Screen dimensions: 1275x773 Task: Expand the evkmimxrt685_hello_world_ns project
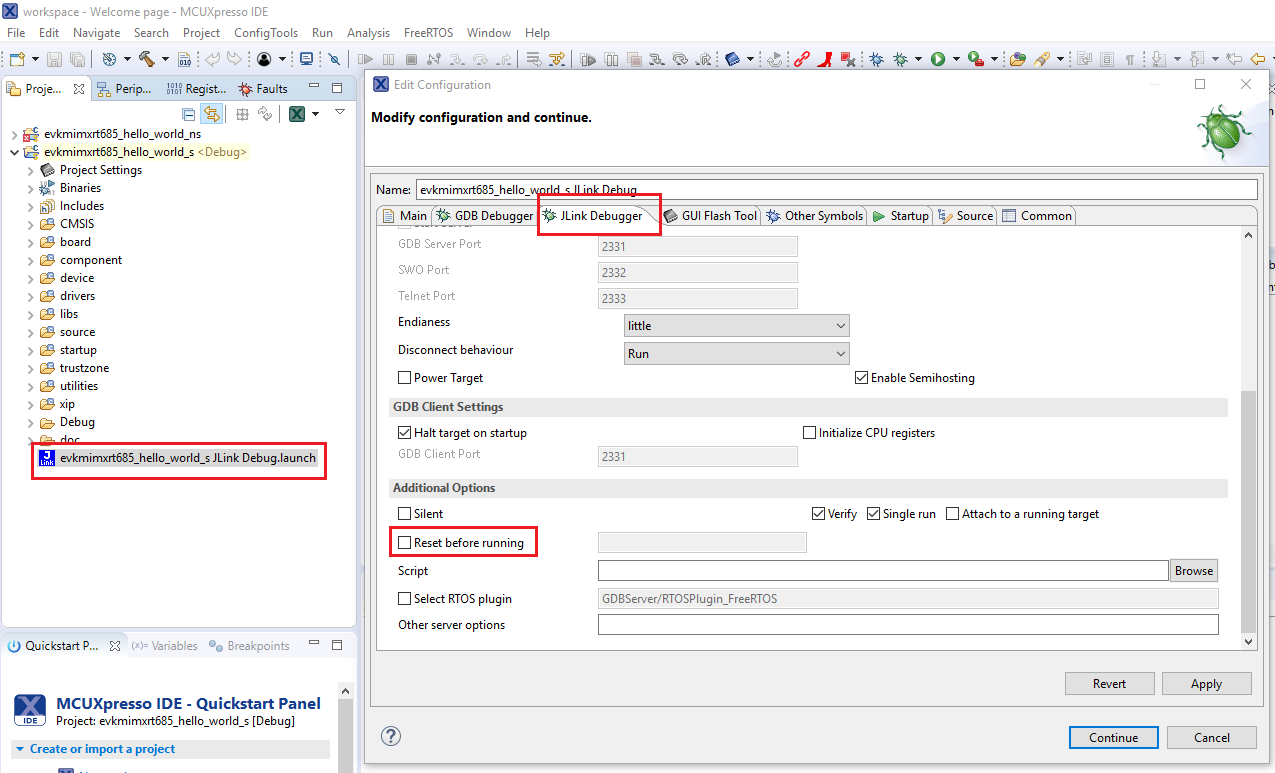[x=14, y=134]
